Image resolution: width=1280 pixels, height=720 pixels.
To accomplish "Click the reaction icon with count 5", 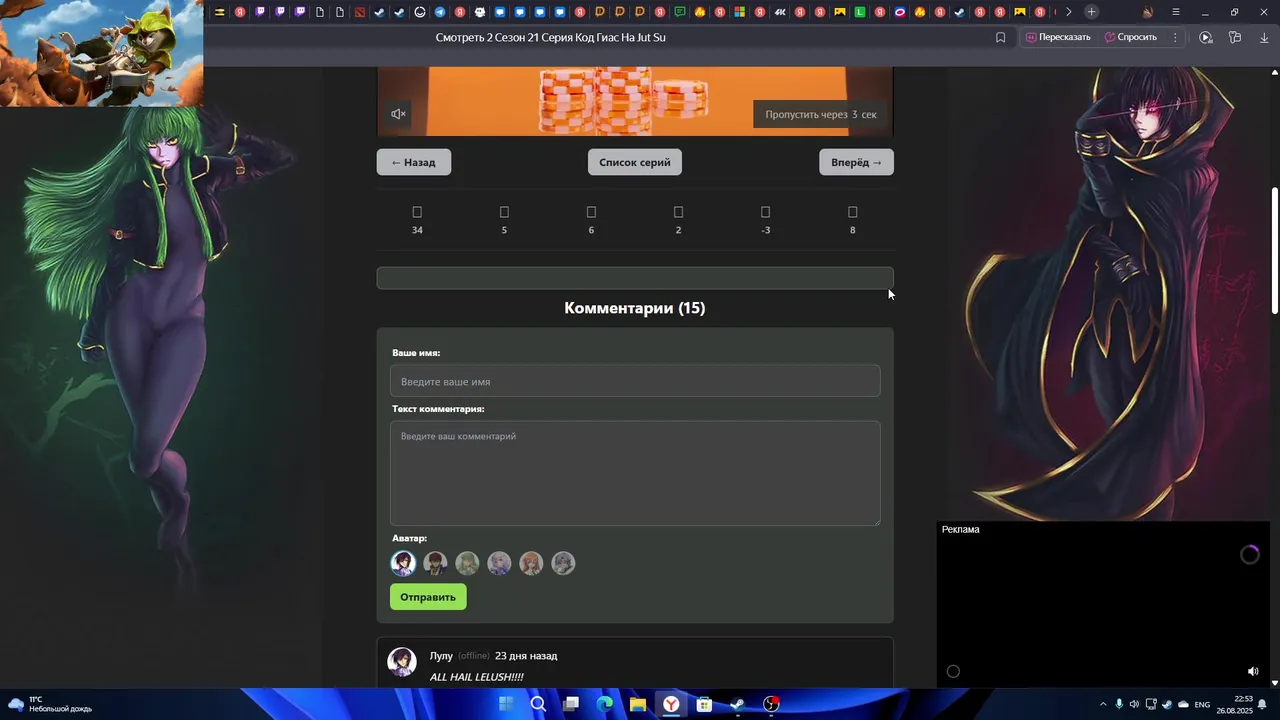I will 504,212.
